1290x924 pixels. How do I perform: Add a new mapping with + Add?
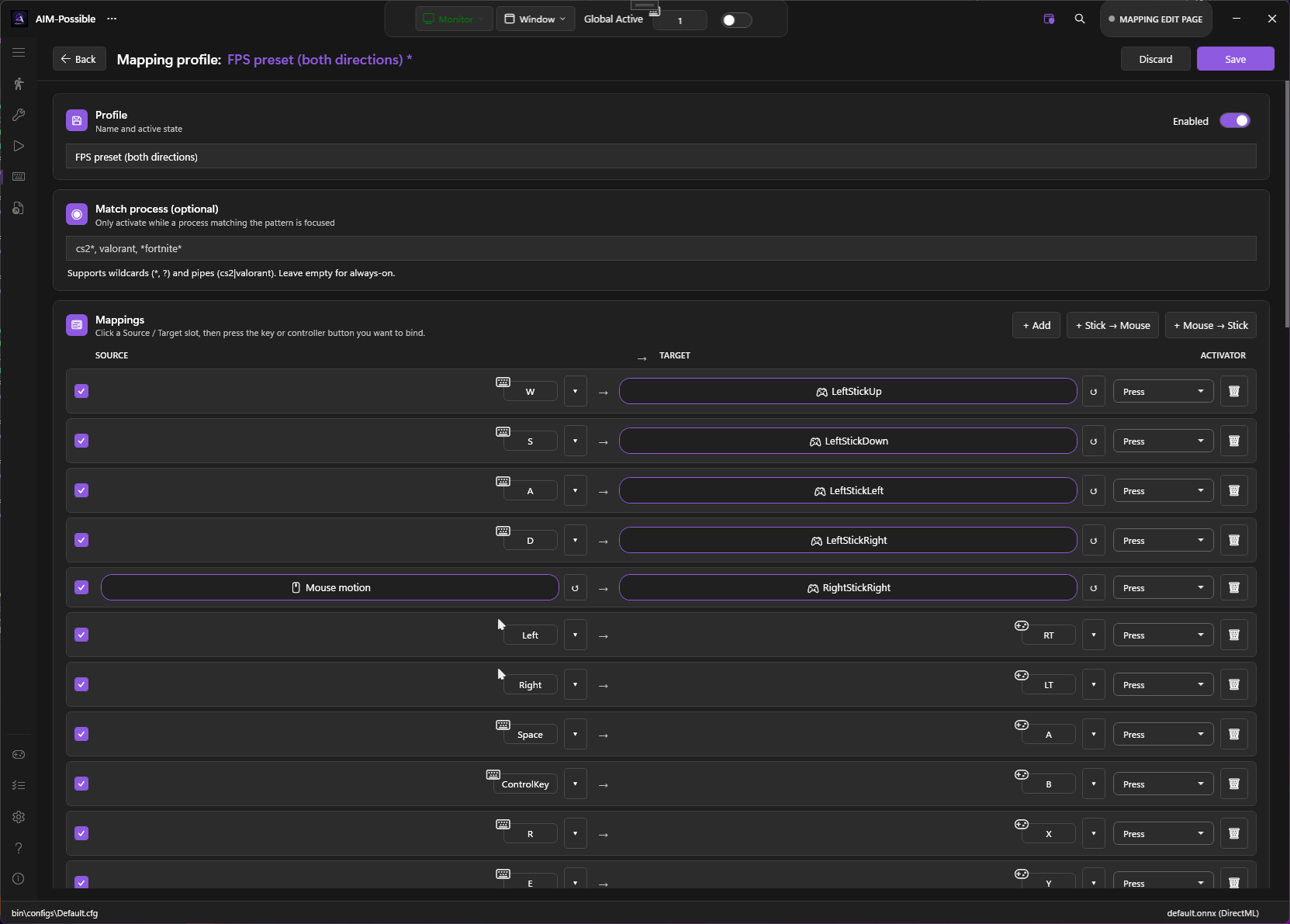[x=1036, y=325]
